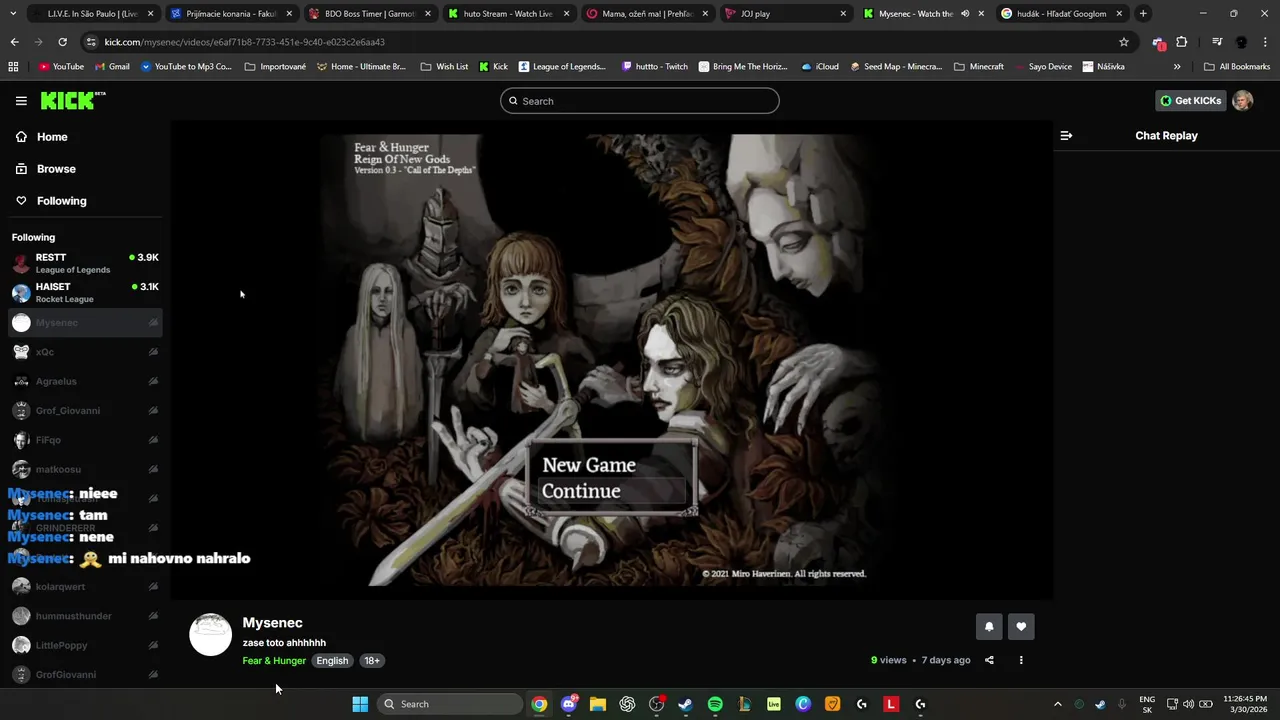This screenshot has width=1280, height=720.
Task: Click the 18+ tag
Action: 372,661
